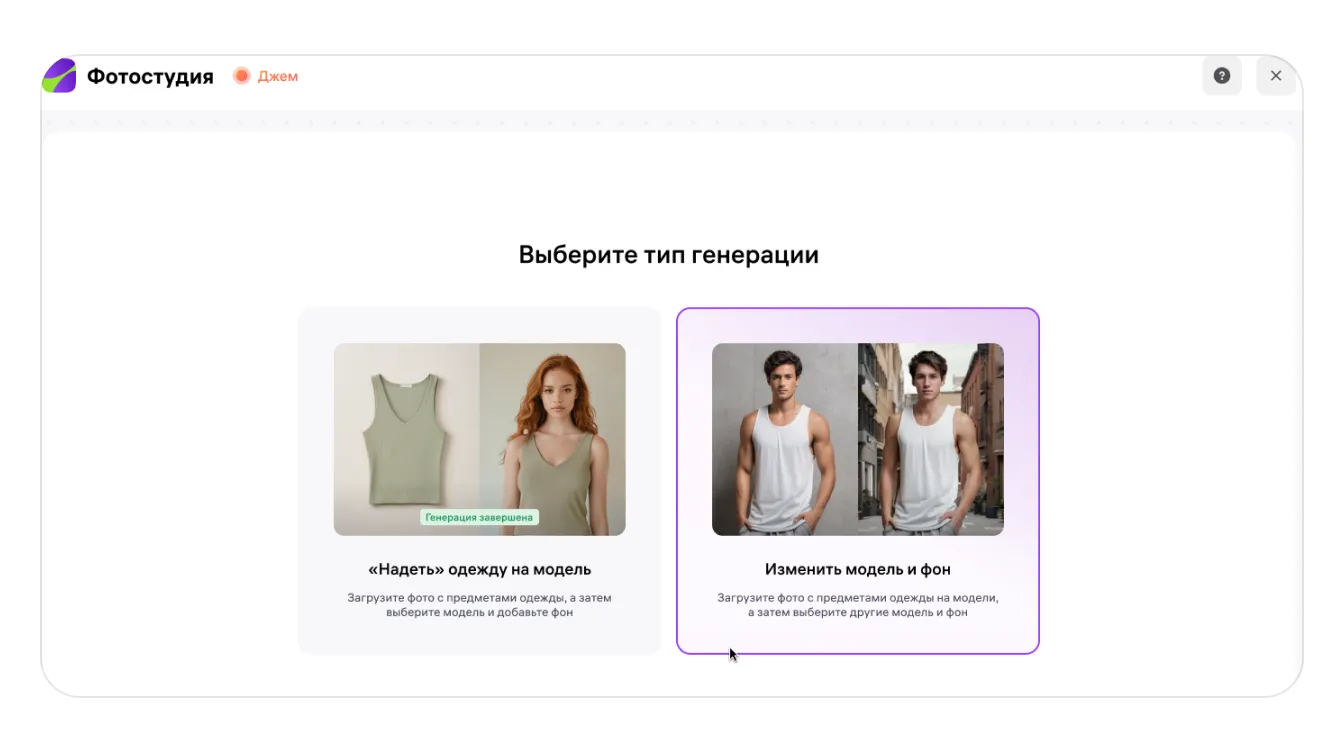Close the Фотостудия window with X
Screen dimensions: 1344x752
pyautogui.click(x=1275, y=76)
